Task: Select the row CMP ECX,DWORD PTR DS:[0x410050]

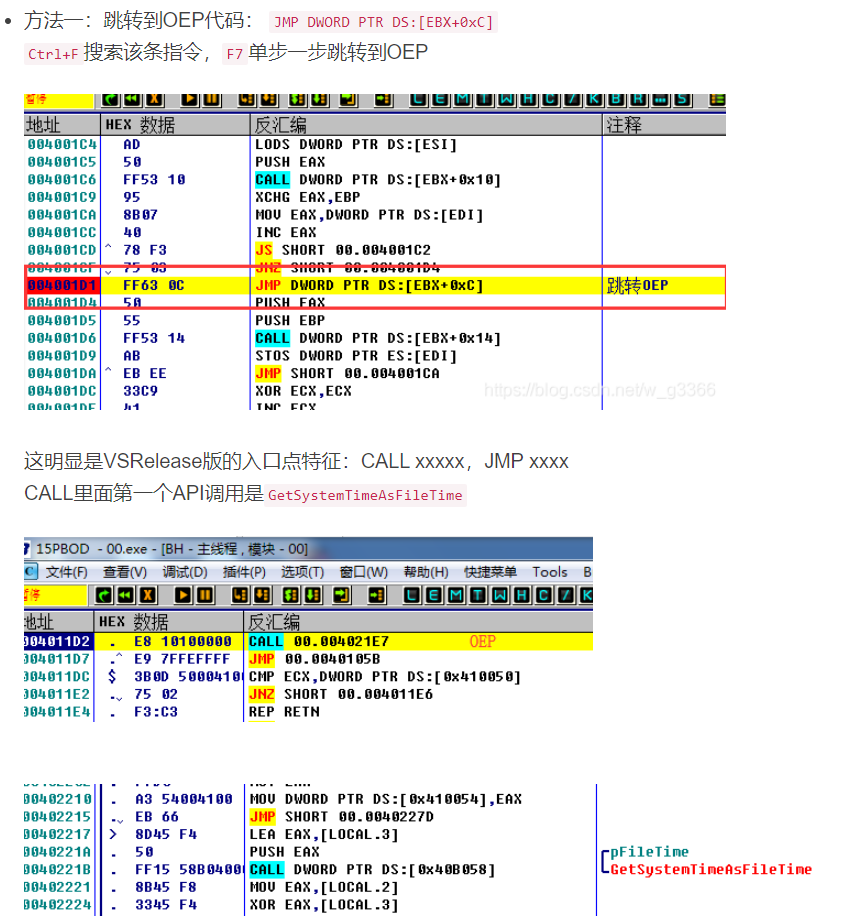Action: 308,677
